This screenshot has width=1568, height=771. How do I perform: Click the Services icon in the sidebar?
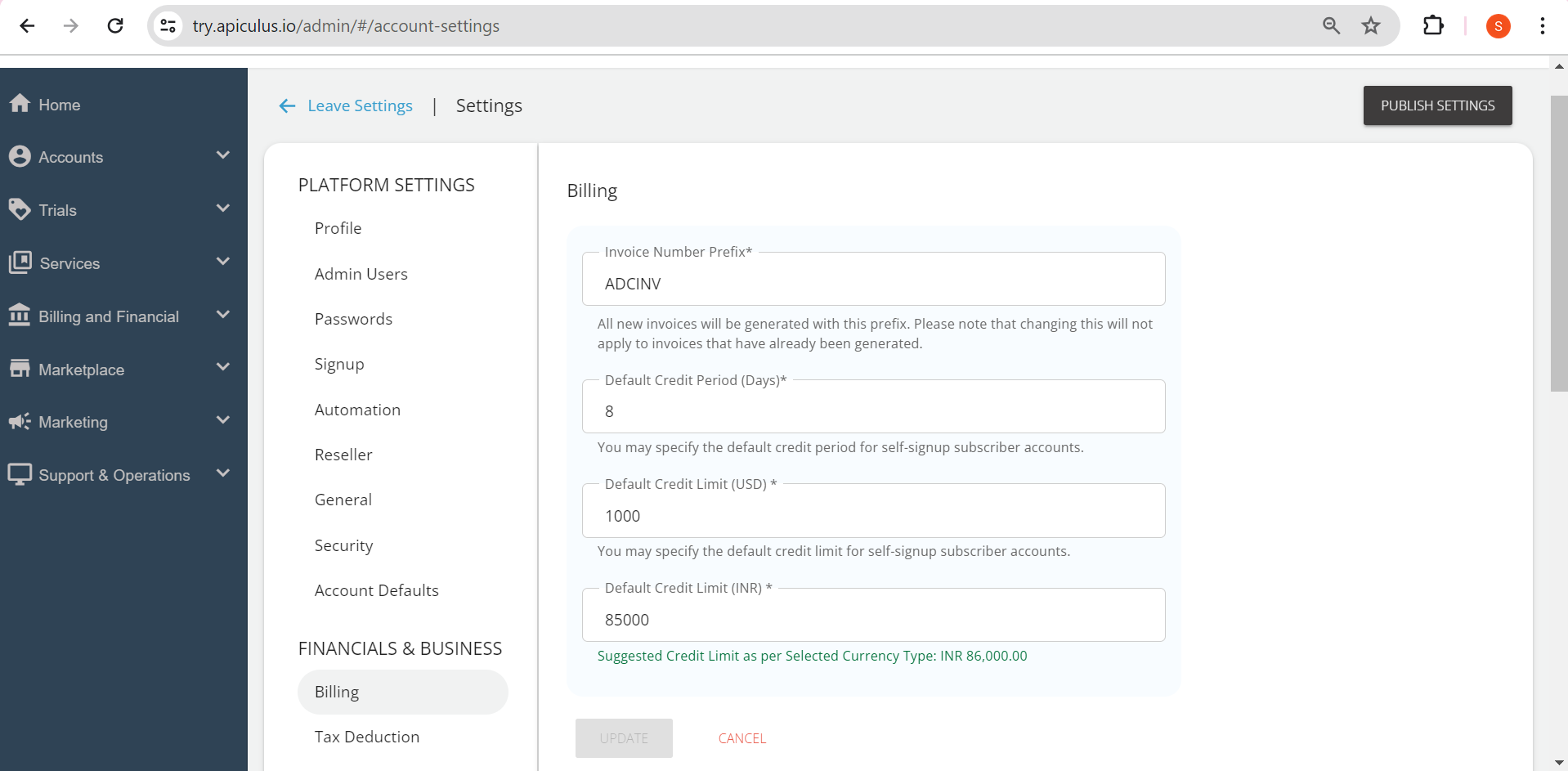coord(21,262)
